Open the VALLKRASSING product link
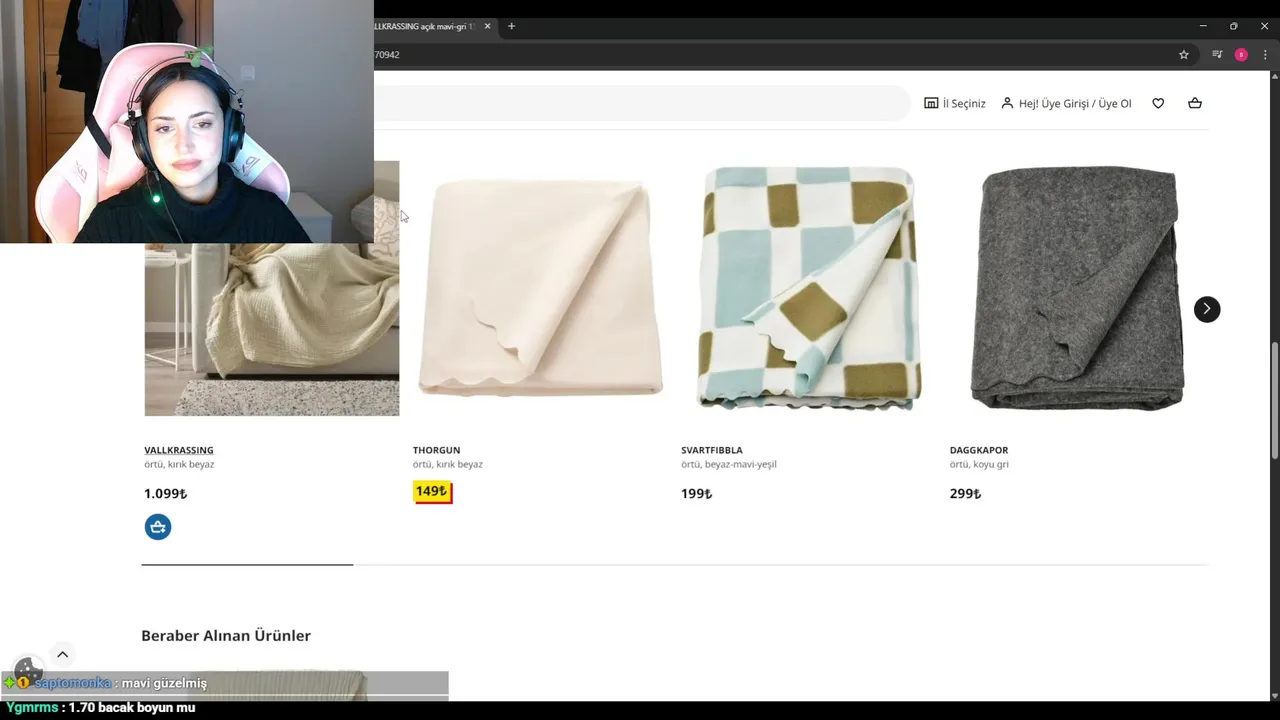Screen dimensions: 1280x720 pos(179,450)
